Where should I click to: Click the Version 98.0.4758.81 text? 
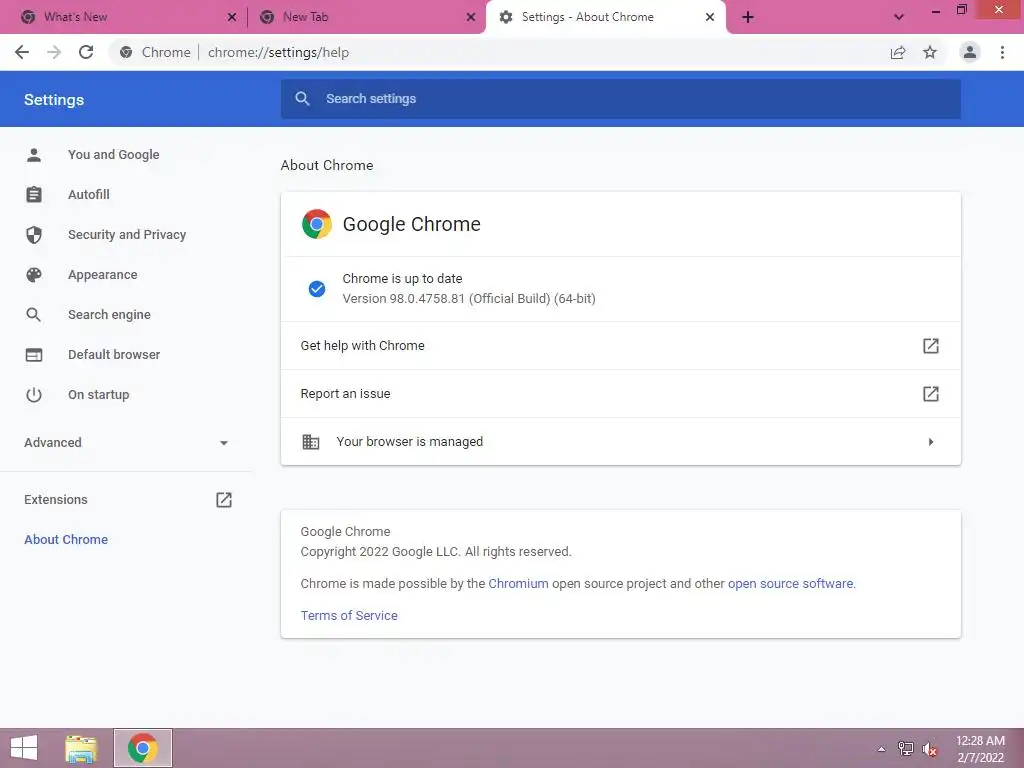click(469, 298)
